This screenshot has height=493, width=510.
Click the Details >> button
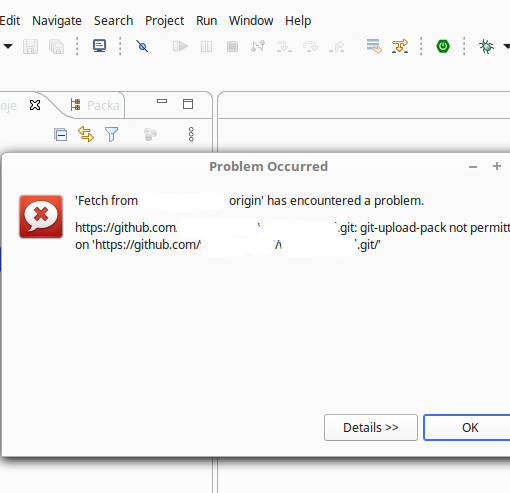[371, 427]
